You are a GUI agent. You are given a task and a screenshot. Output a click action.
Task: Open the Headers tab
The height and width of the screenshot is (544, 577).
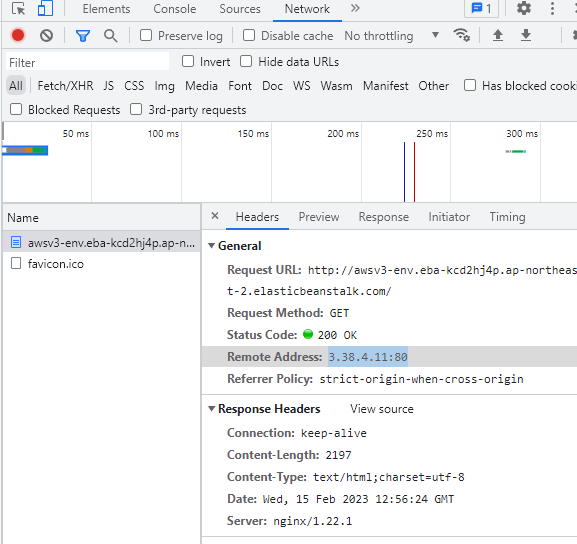point(257,217)
